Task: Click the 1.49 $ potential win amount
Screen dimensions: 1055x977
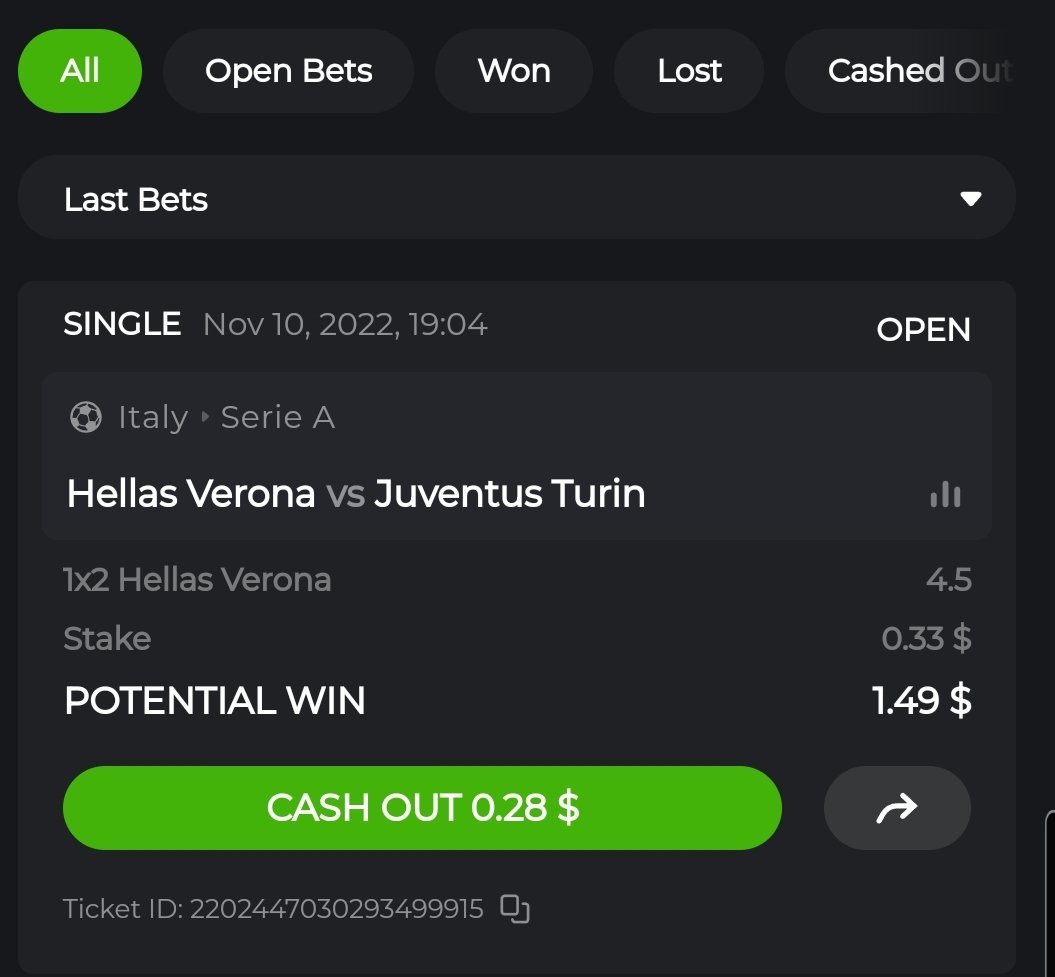Action: (x=921, y=700)
